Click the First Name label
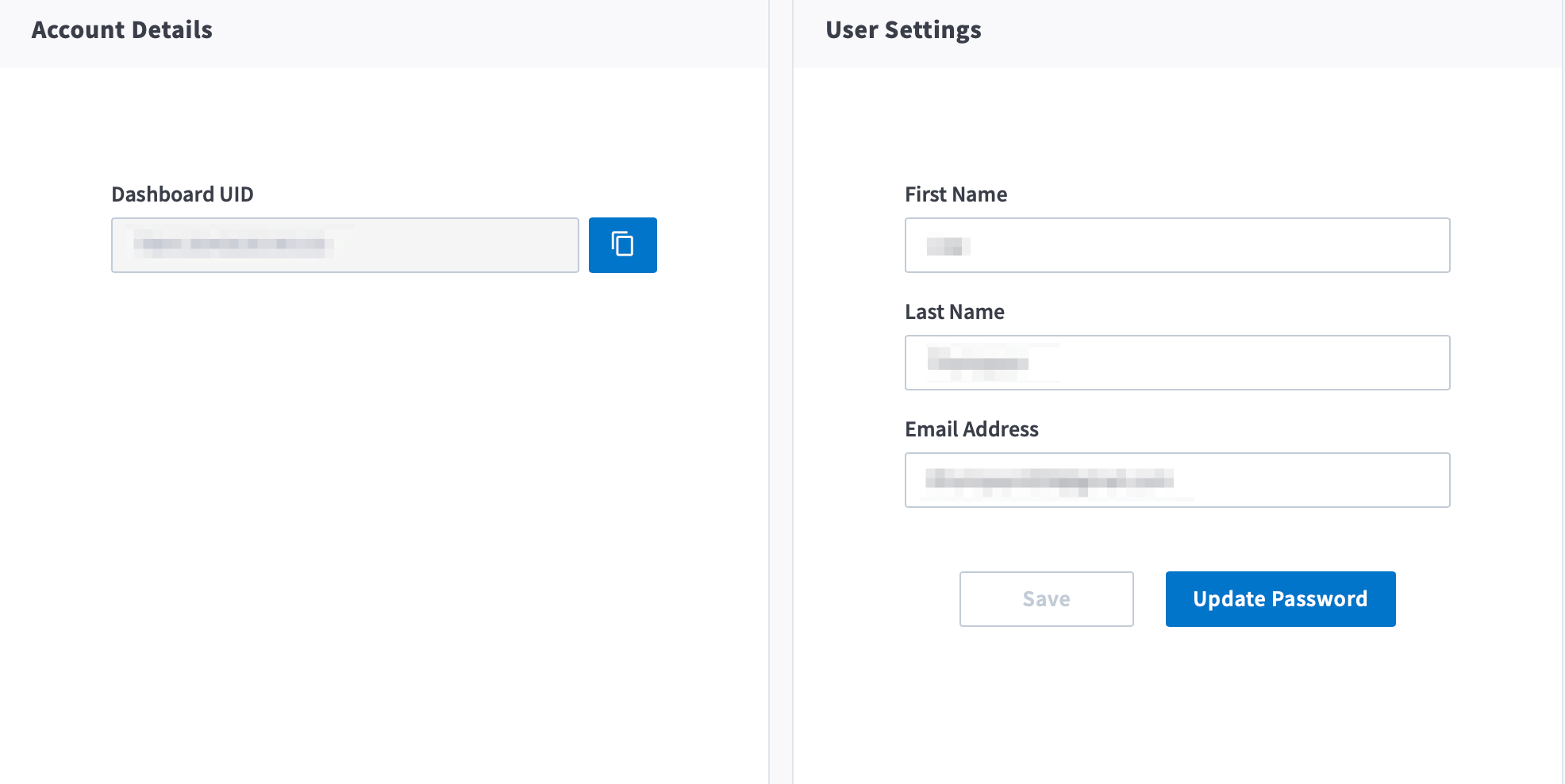Viewport: 1565px width, 784px height. [x=956, y=194]
